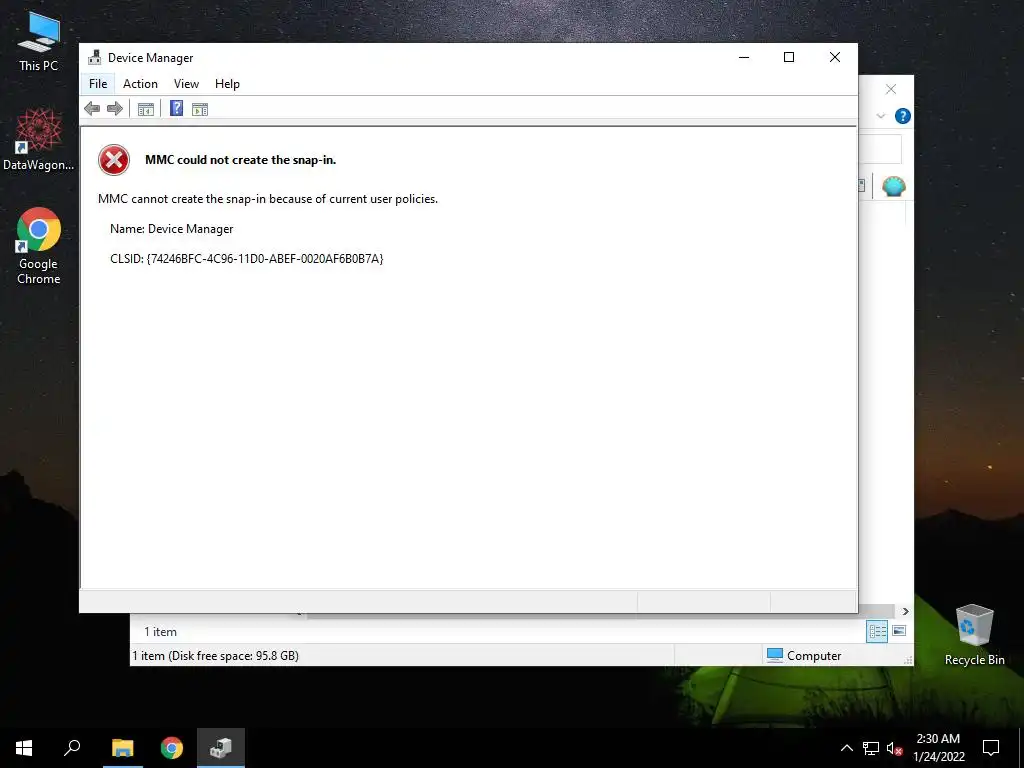The image size is (1024, 768).
Task: Maximize the Device Manager window
Action: point(789,57)
